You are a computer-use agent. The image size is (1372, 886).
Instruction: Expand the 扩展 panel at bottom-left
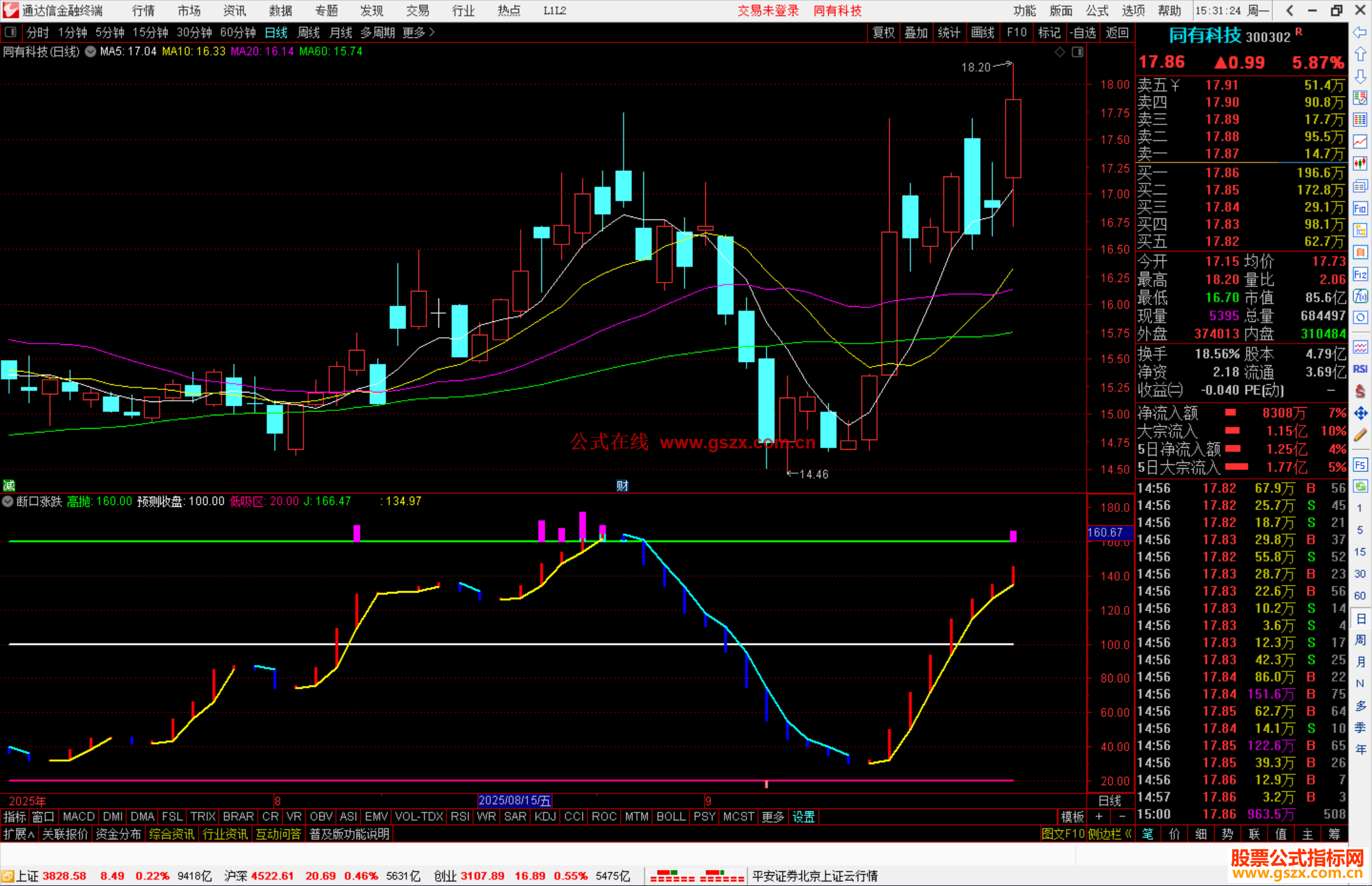[19, 834]
